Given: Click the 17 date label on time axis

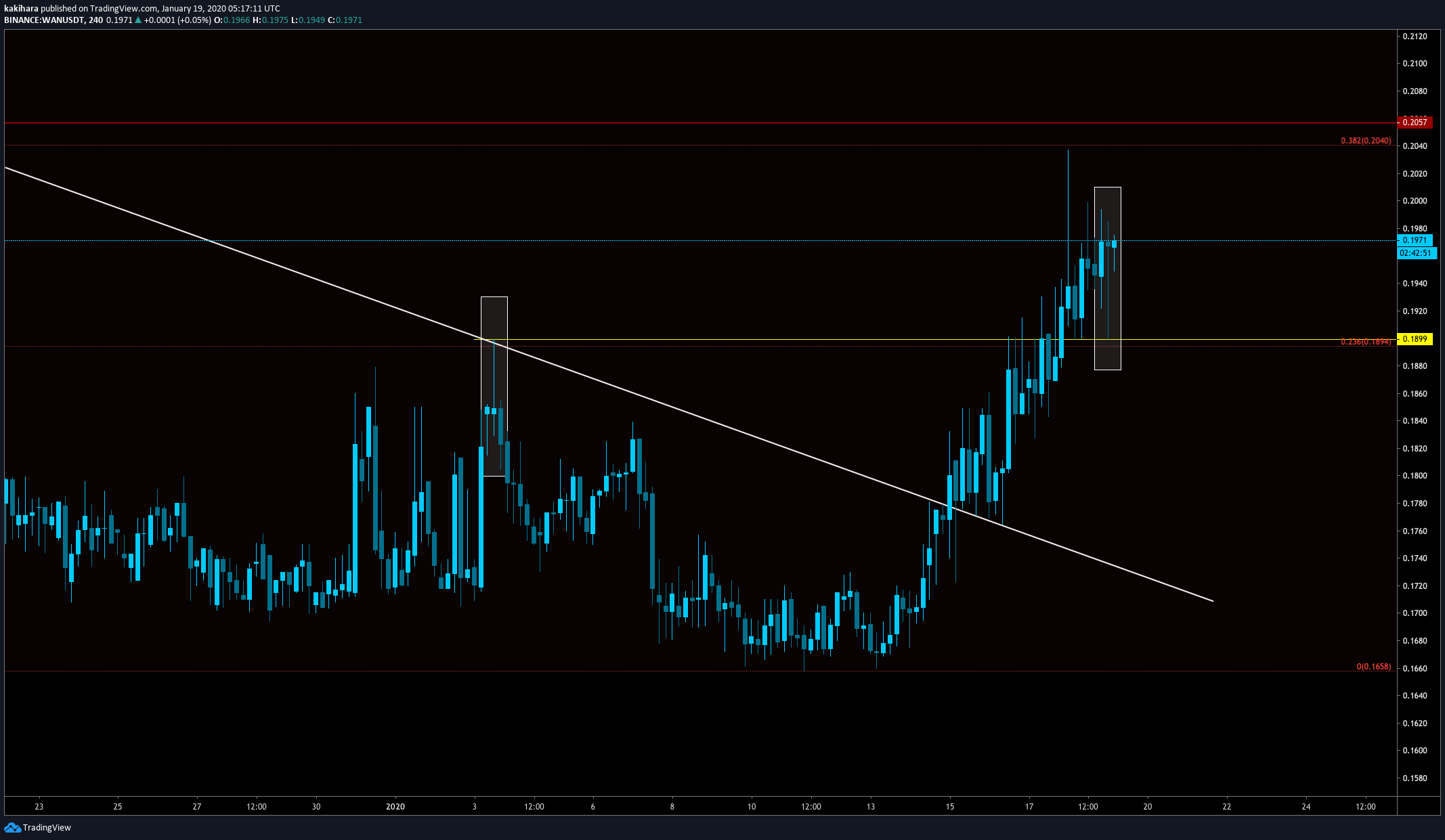Looking at the screenshot, I should pyautogui.click(x=1029, y=807).
